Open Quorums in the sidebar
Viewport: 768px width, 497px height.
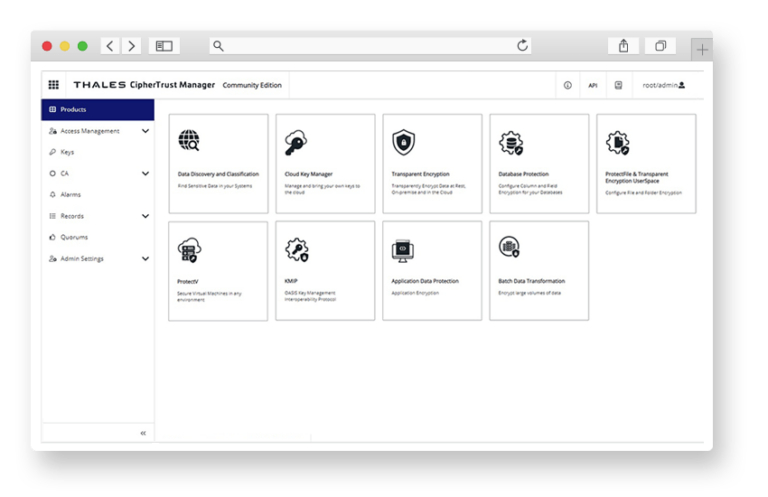click(74, 237)
